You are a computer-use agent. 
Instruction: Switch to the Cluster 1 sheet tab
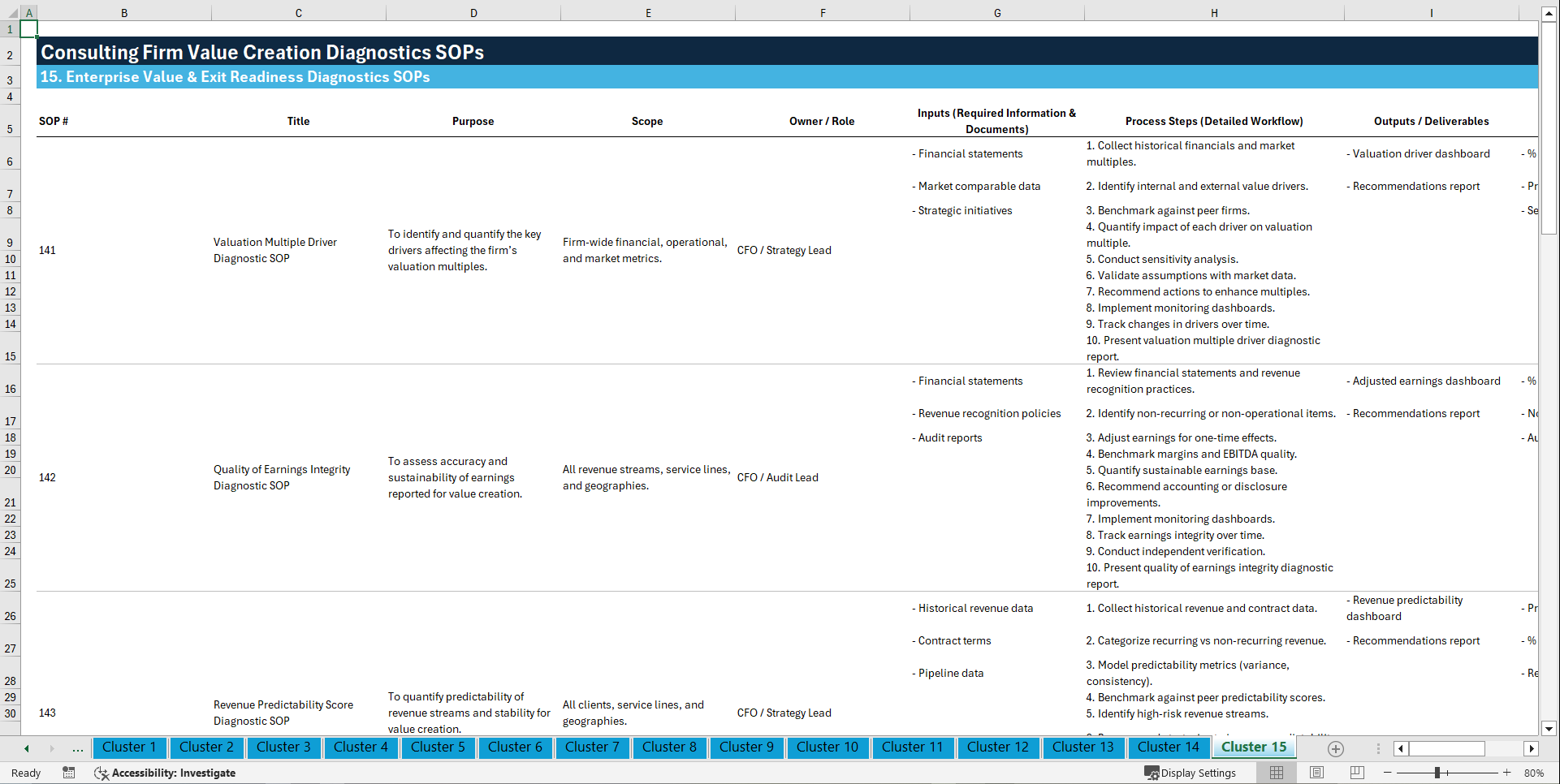pos(129,747)
